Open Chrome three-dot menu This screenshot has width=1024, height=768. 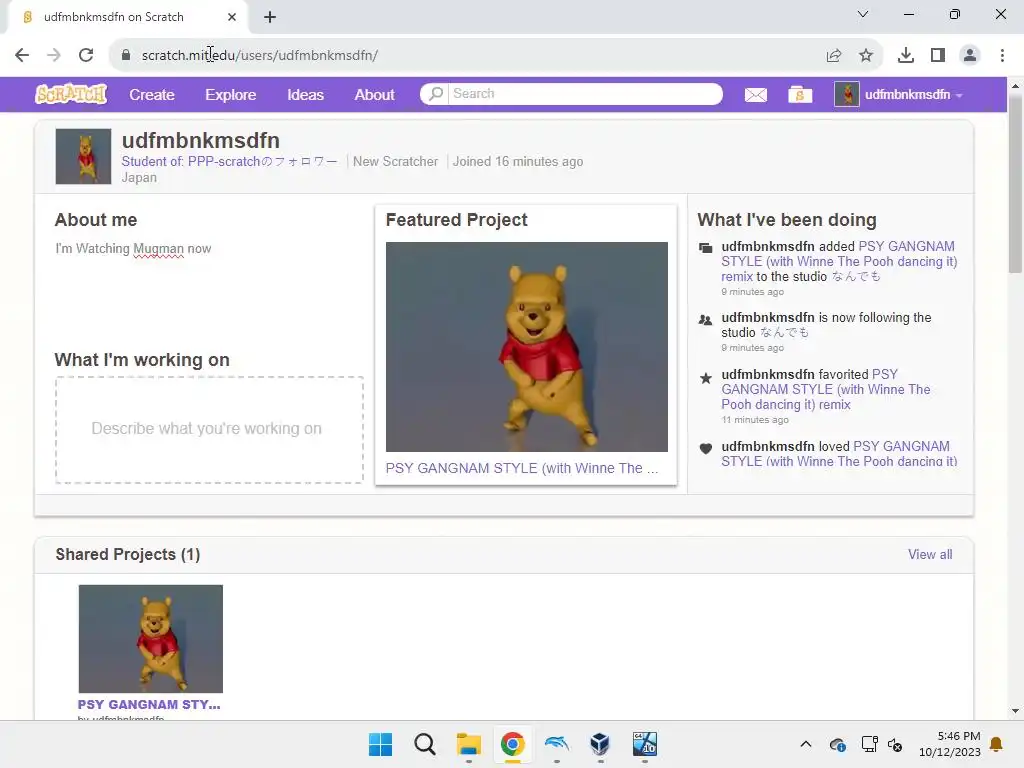1002,56
